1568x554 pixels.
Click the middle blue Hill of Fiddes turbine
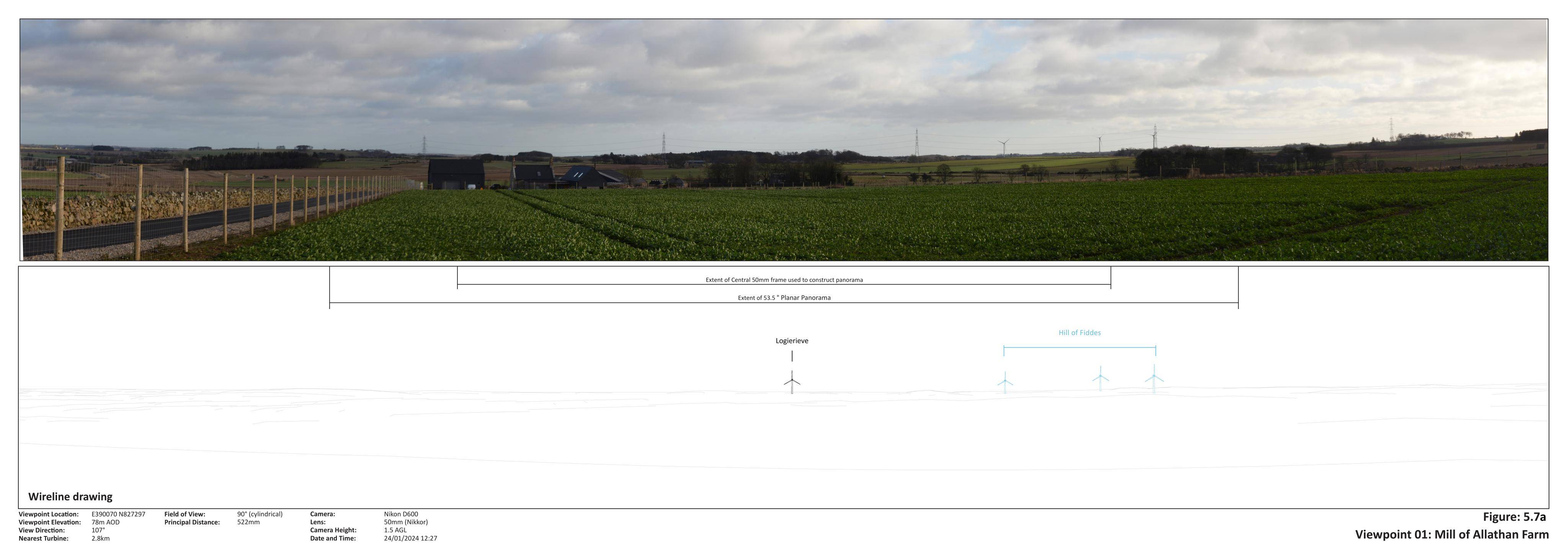tap(1101, 378)
